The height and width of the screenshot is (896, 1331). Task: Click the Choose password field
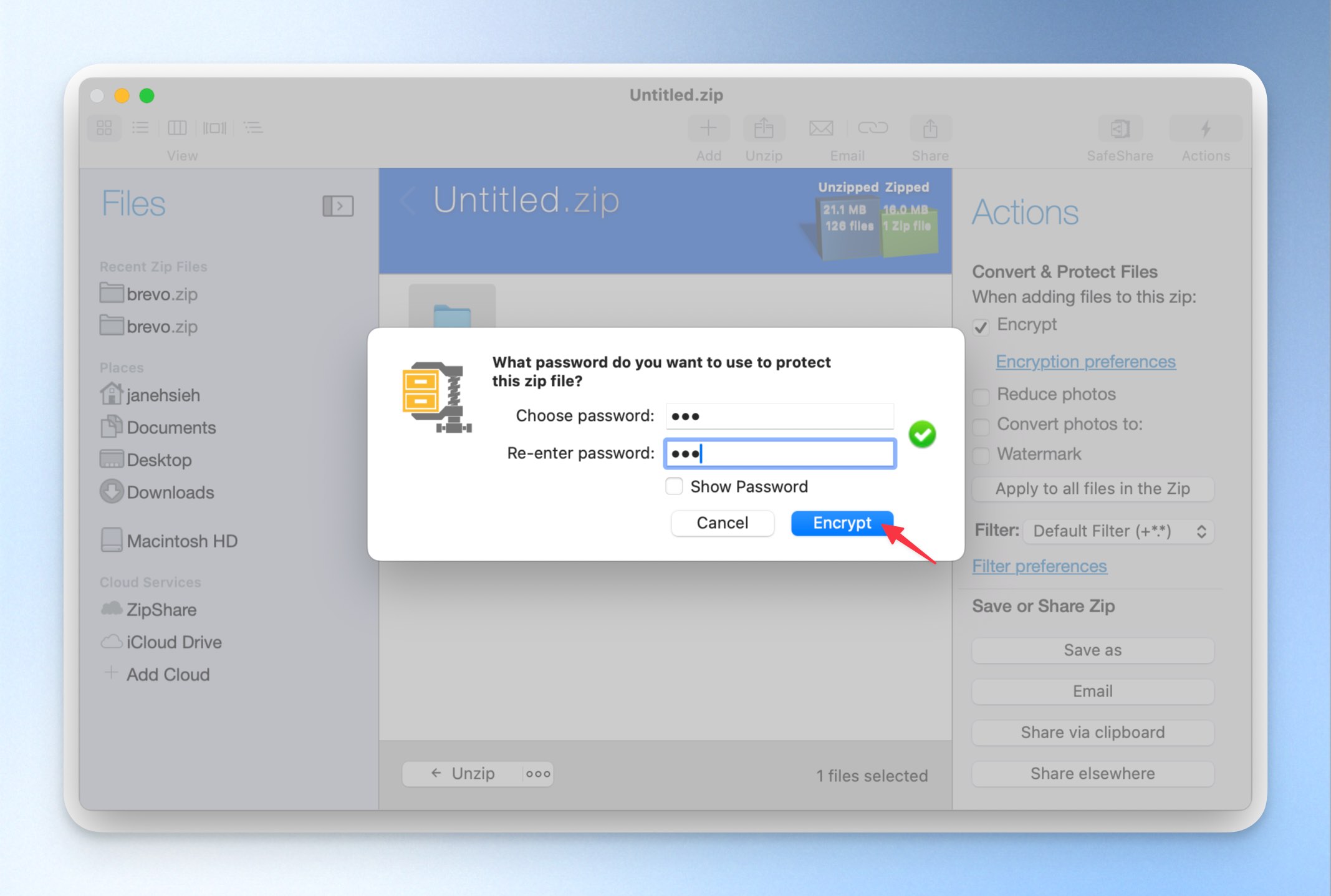click(x=779, y=416)
